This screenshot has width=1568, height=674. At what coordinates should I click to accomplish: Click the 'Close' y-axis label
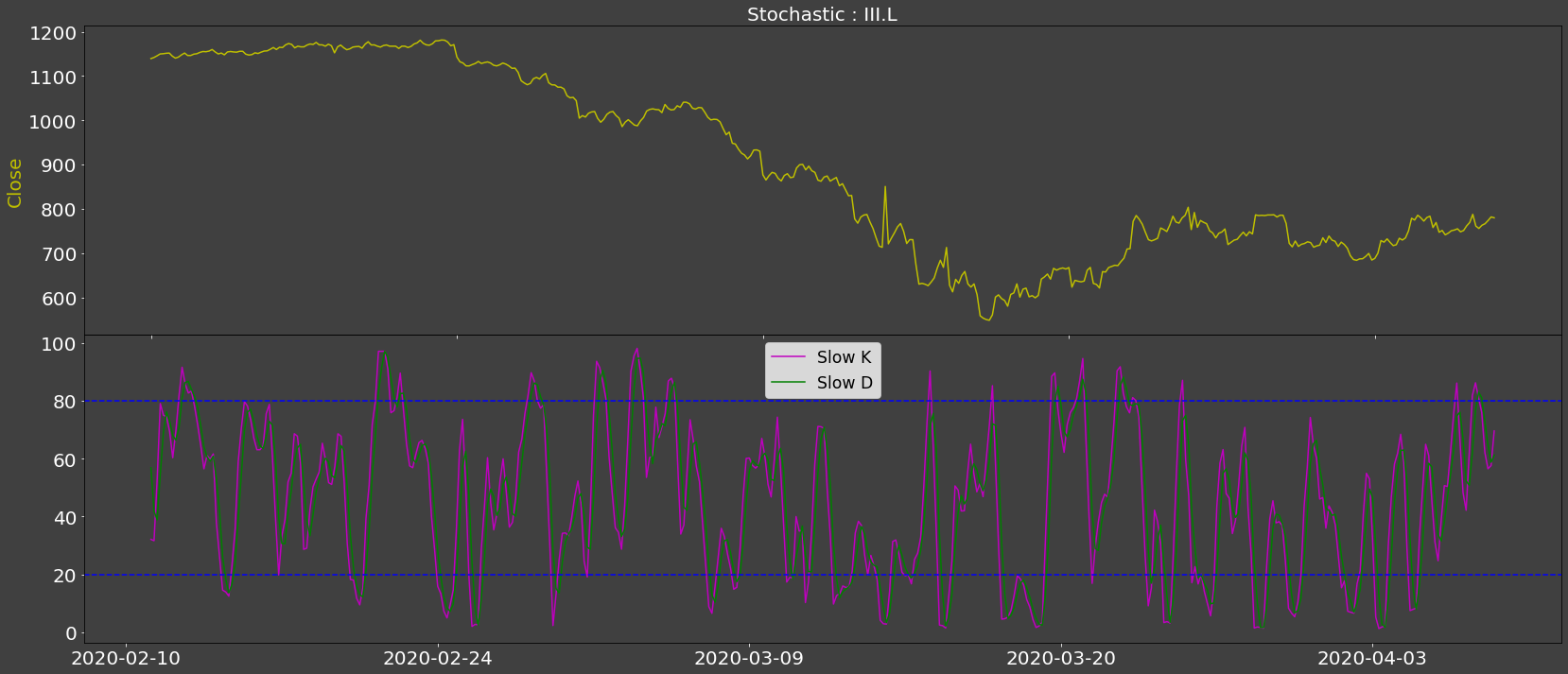[x=15, y=183]
